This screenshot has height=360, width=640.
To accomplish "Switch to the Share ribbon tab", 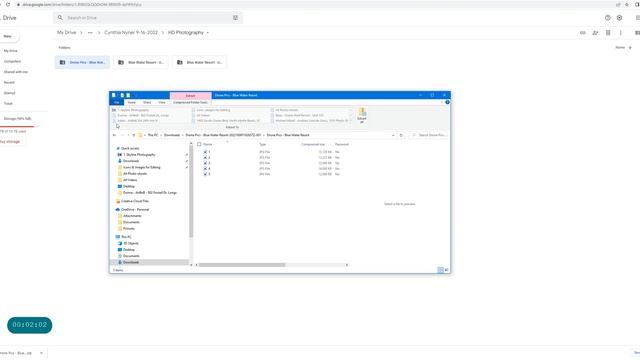I will click(x=147, y=102).
